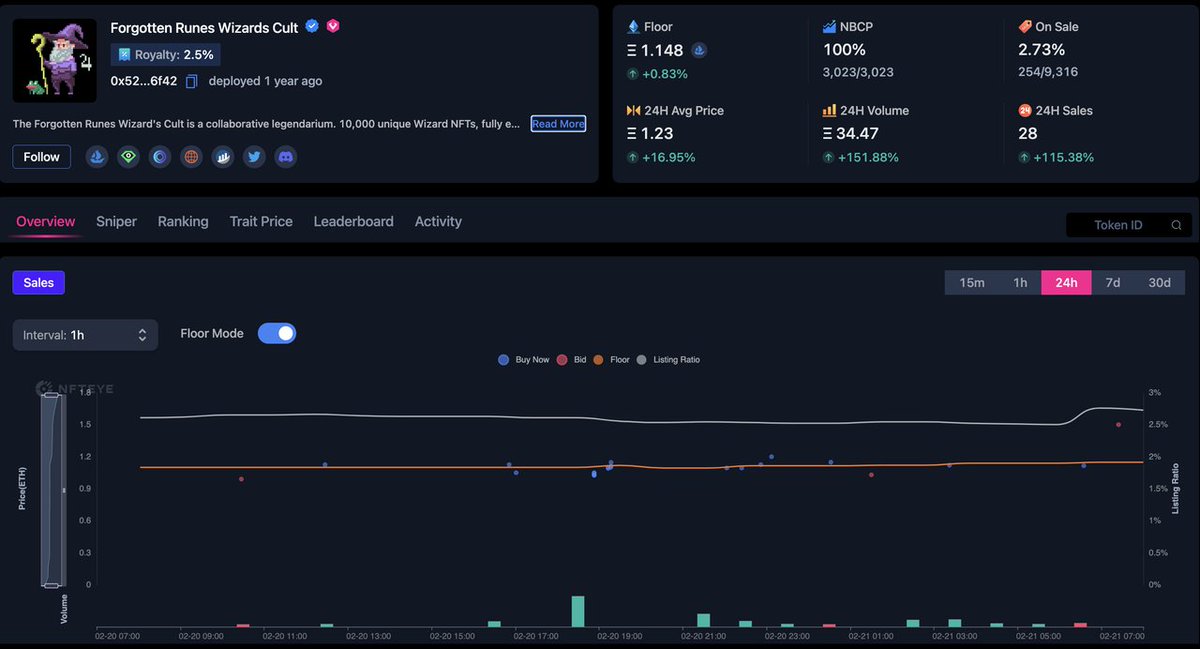
Task: Click the price axis zoom slider handle
Action: point(64,490)
